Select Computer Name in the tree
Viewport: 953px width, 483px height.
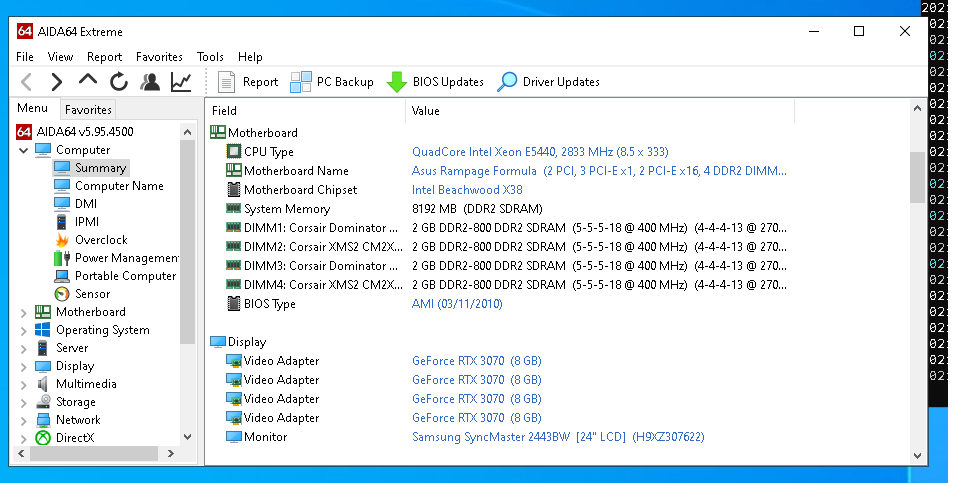[119, 186]
